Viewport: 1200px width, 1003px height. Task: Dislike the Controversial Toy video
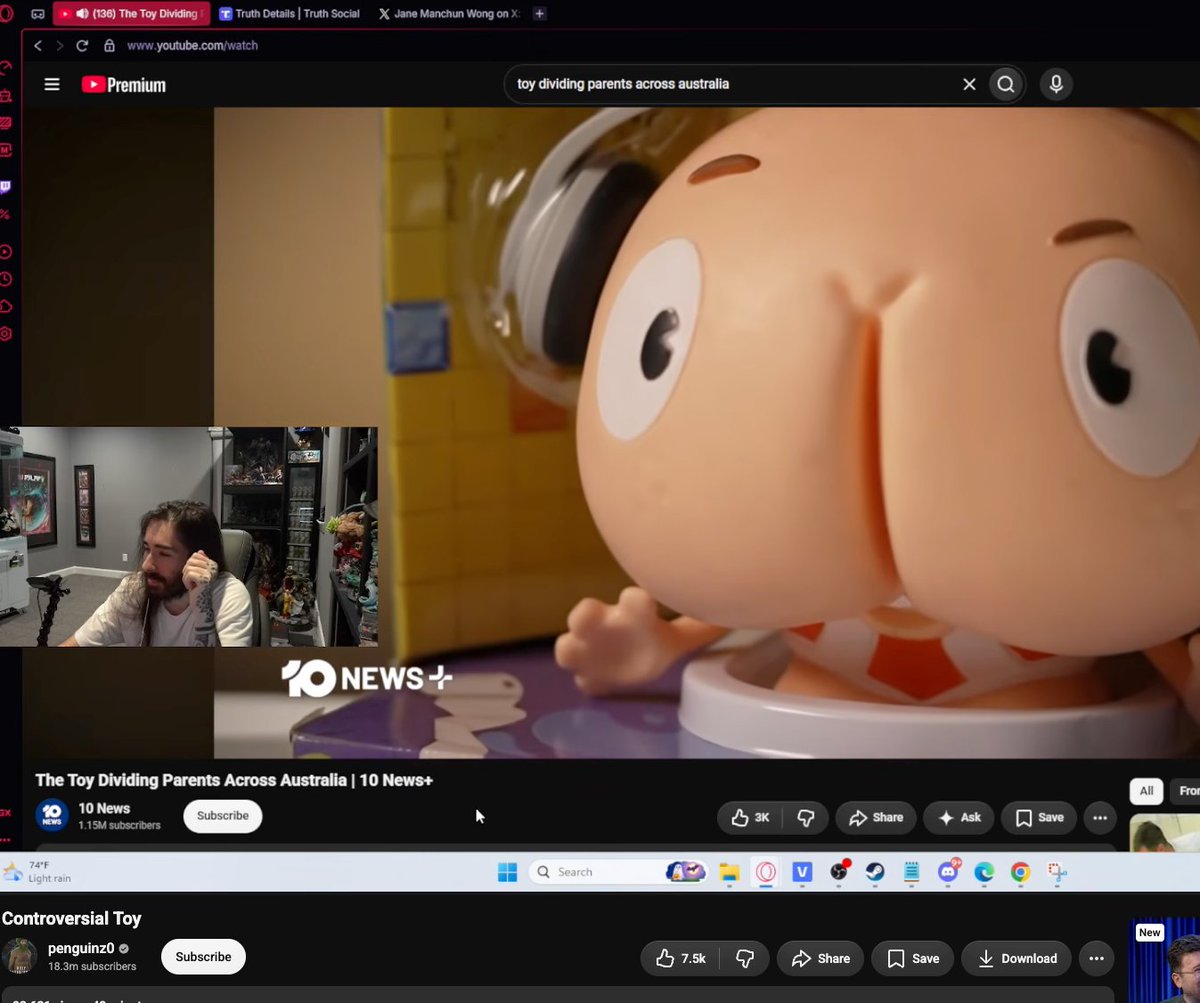[x=745, y=958]
